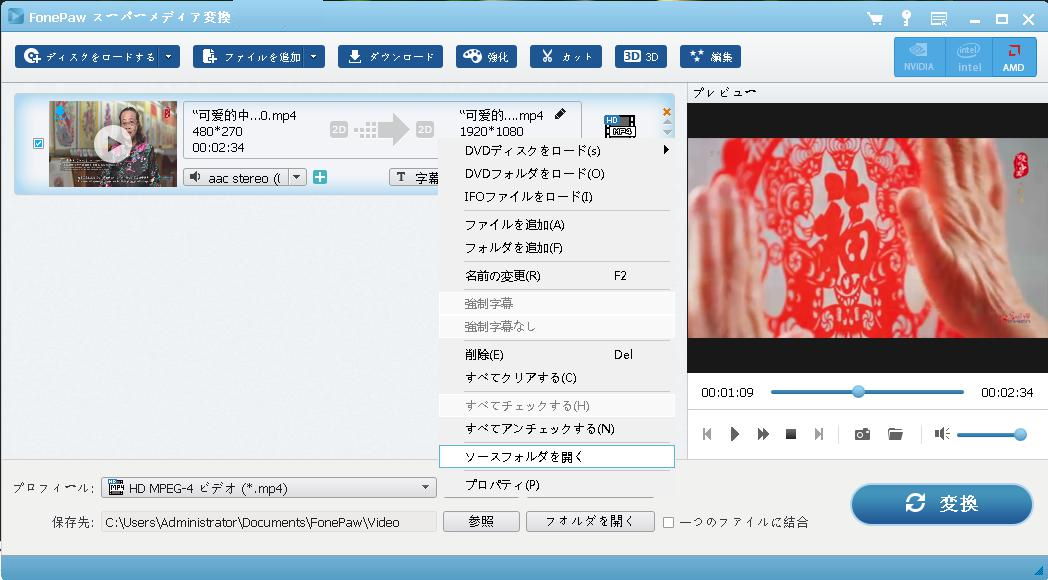The width and height of the screenshot is (1048, 580).
Task: Open the プロフィール format dropdown
Action: 269,488
